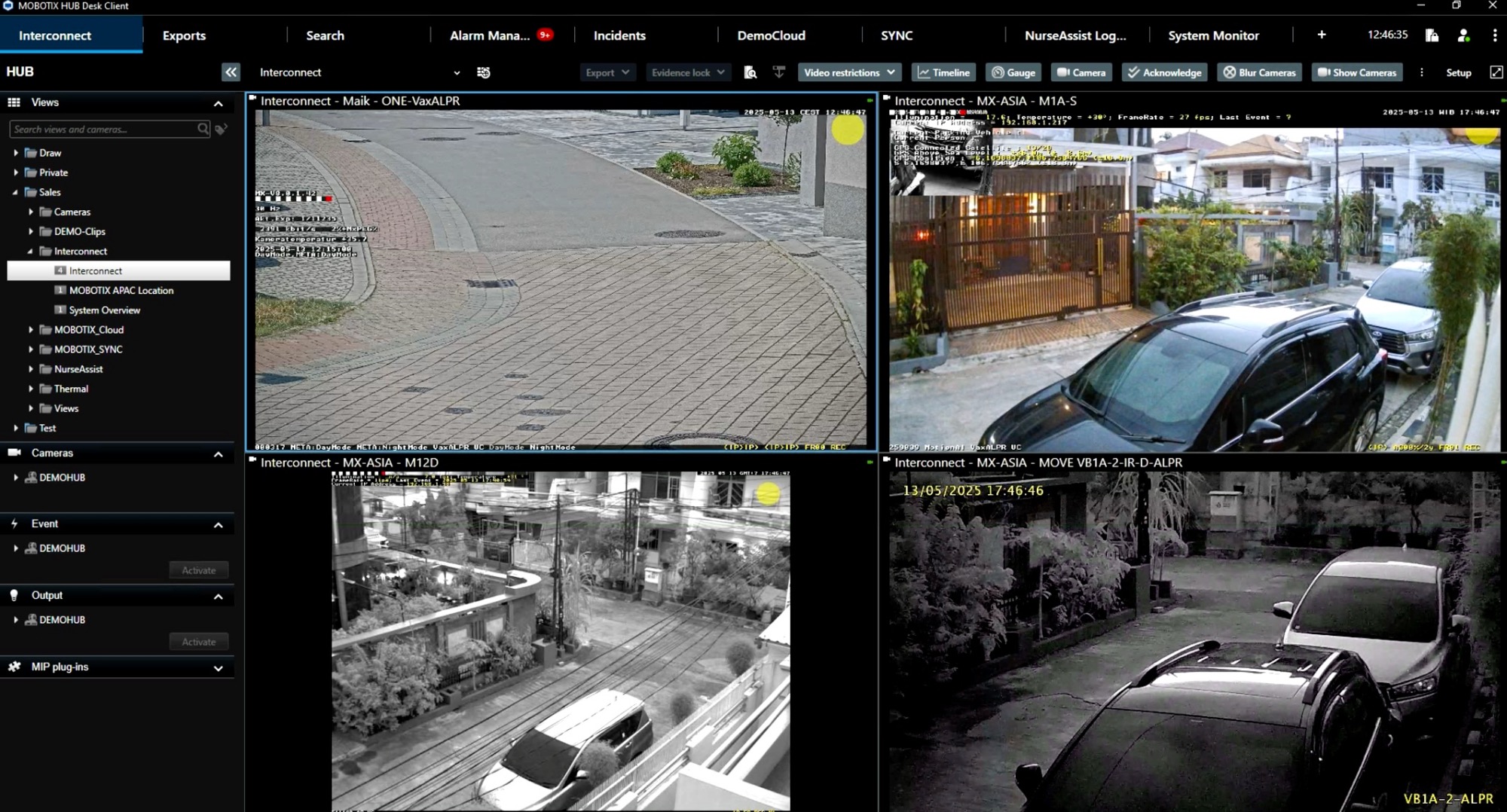
Task: Click the search views and cameras field
Action: (x=104, y=130)
